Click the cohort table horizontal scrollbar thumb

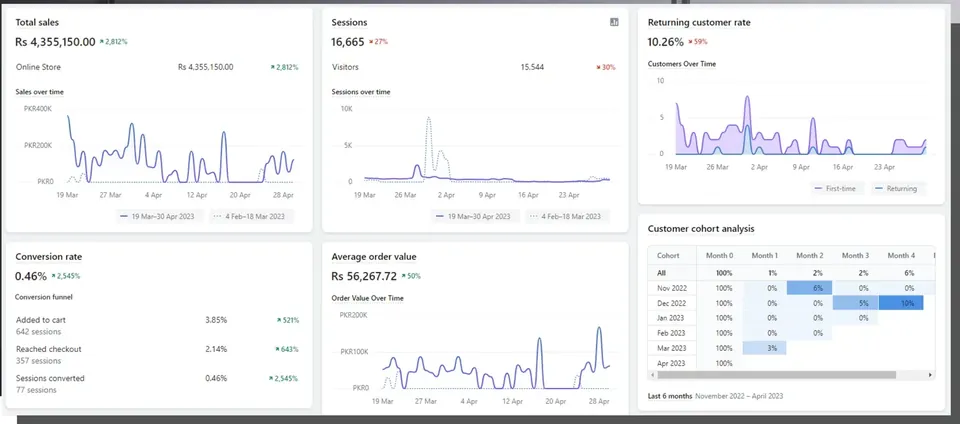776,374
